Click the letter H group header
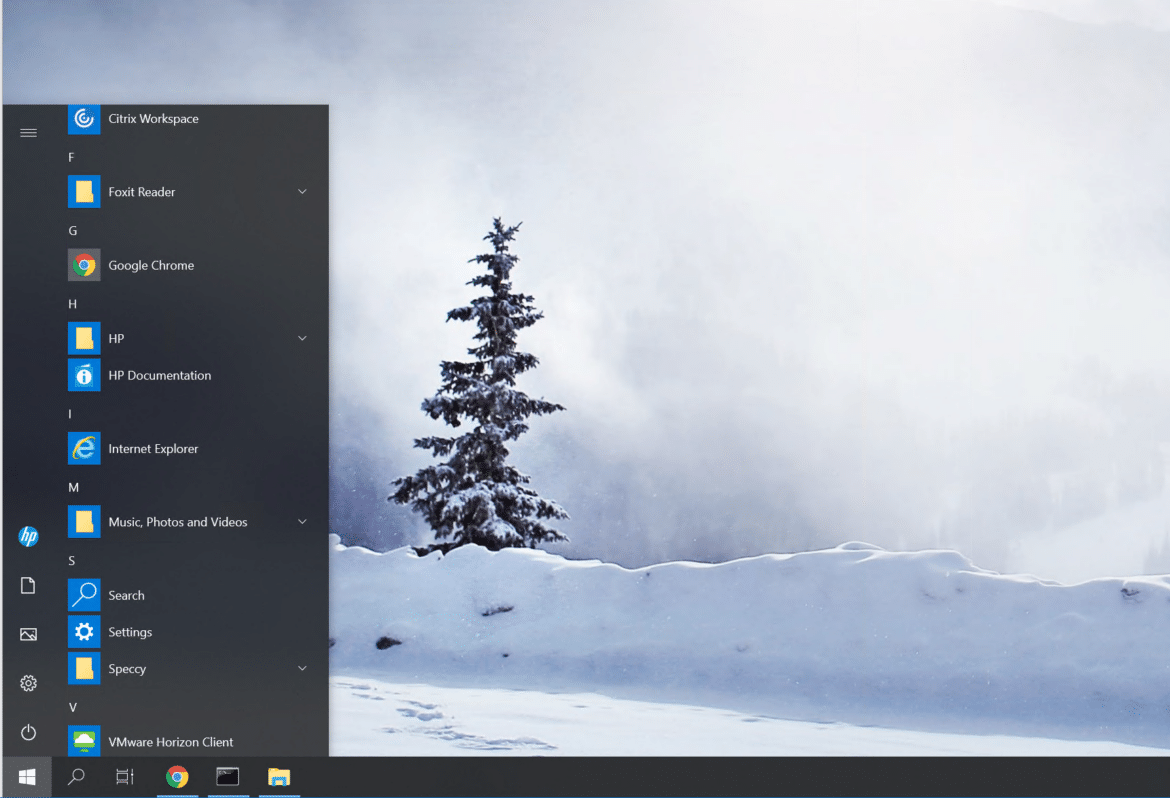The image size is (1170, 798). click(72, 304)
